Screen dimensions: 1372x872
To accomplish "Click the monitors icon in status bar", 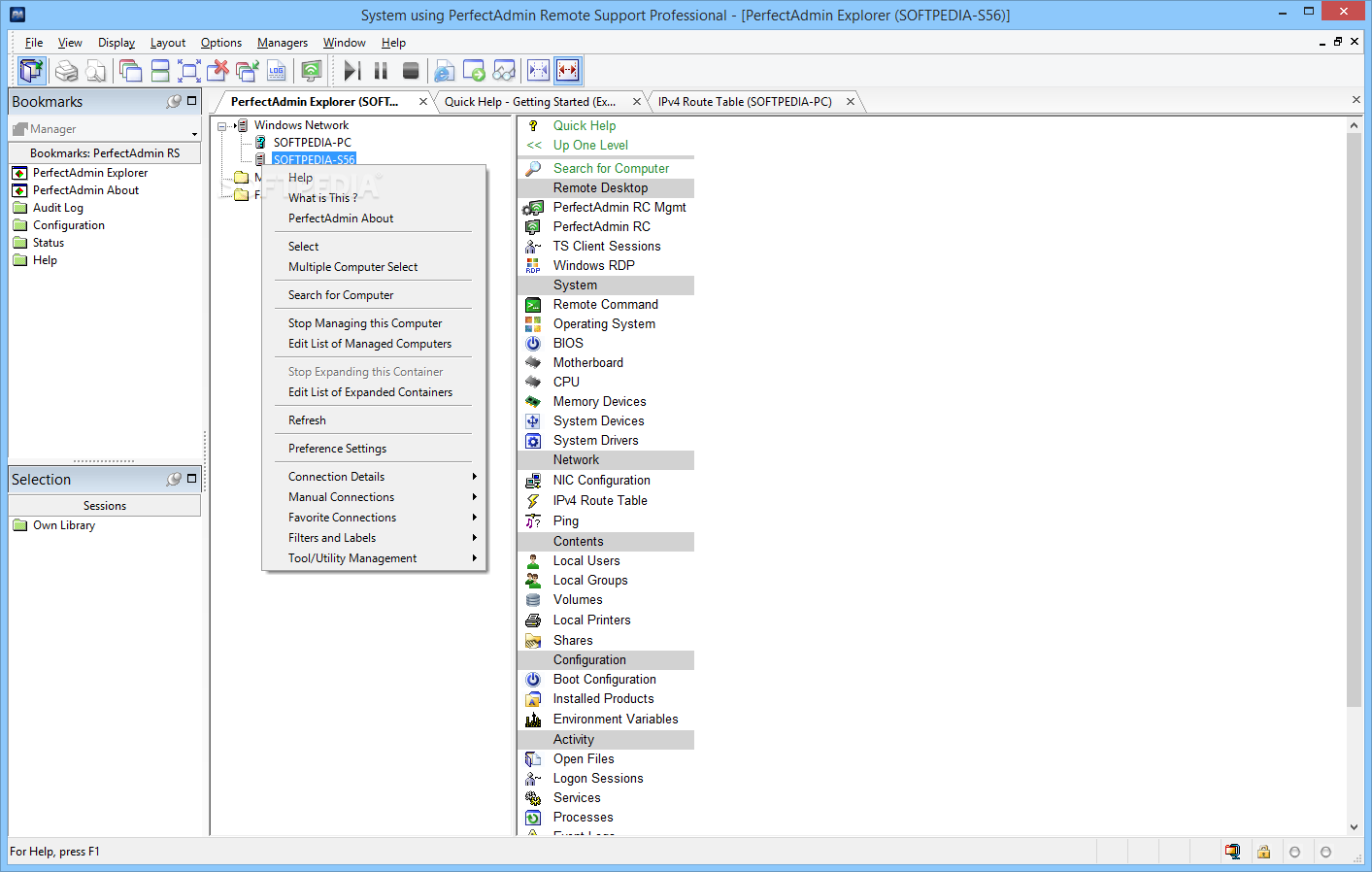I will [1232, 852].
